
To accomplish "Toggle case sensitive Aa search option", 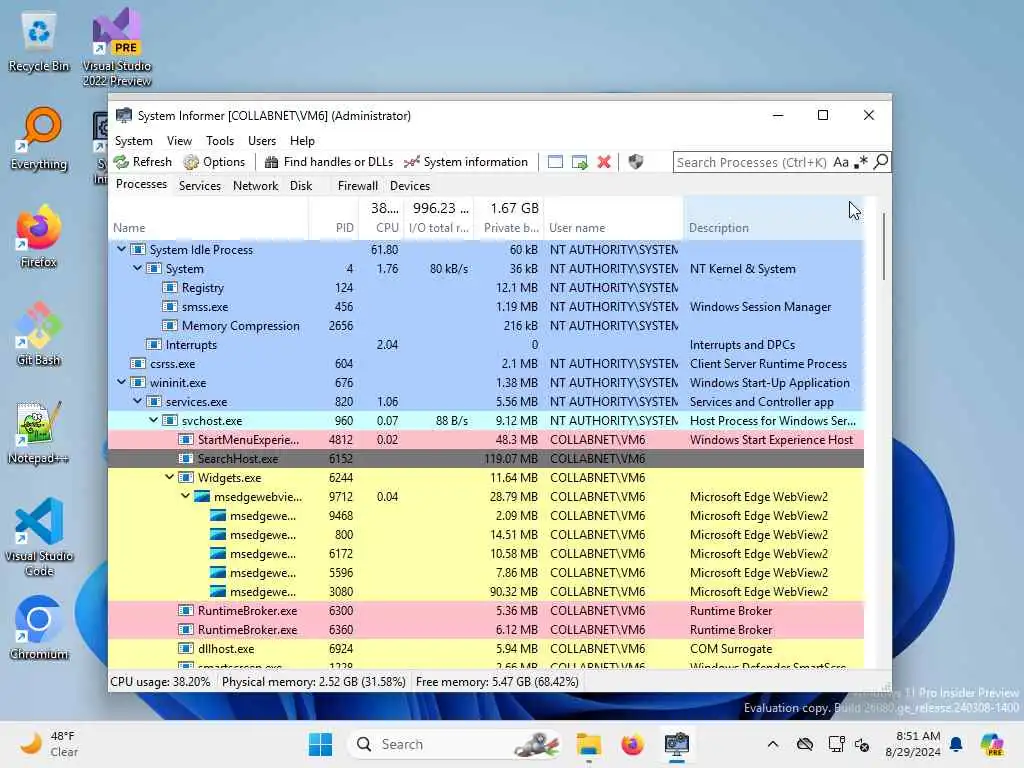I will coord(840,162).
